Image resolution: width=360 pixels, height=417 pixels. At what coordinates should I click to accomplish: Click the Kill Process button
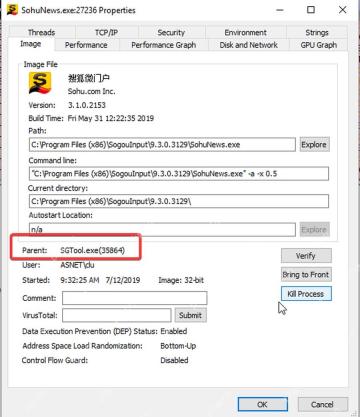pyautogui.click(x=306, y=294)
